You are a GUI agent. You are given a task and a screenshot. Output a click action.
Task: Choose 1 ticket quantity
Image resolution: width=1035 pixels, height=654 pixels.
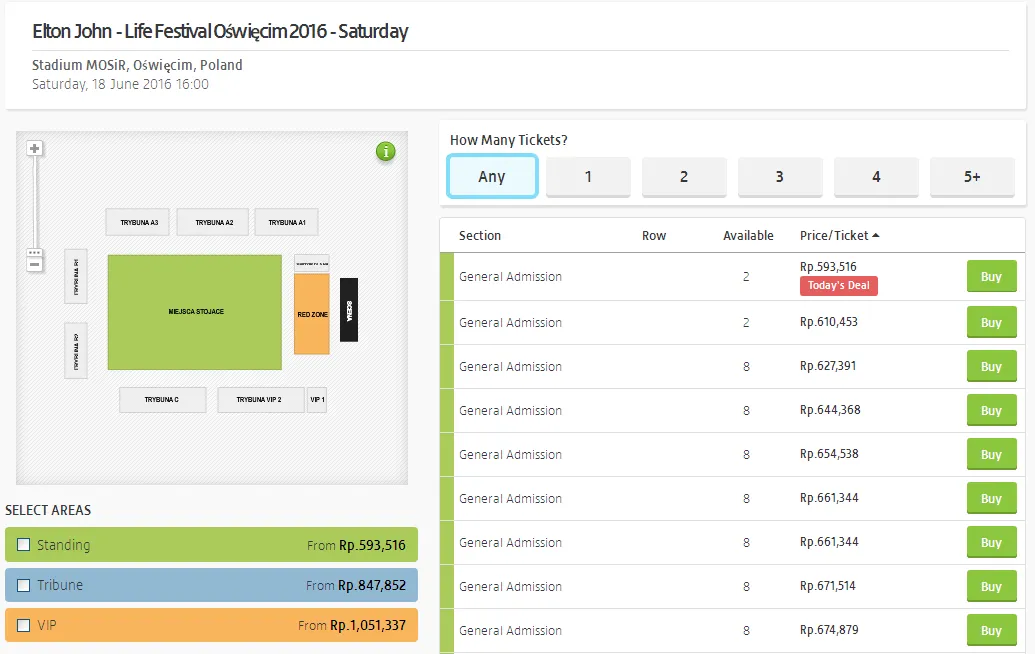pyautogui.click(x=588, y=177)
